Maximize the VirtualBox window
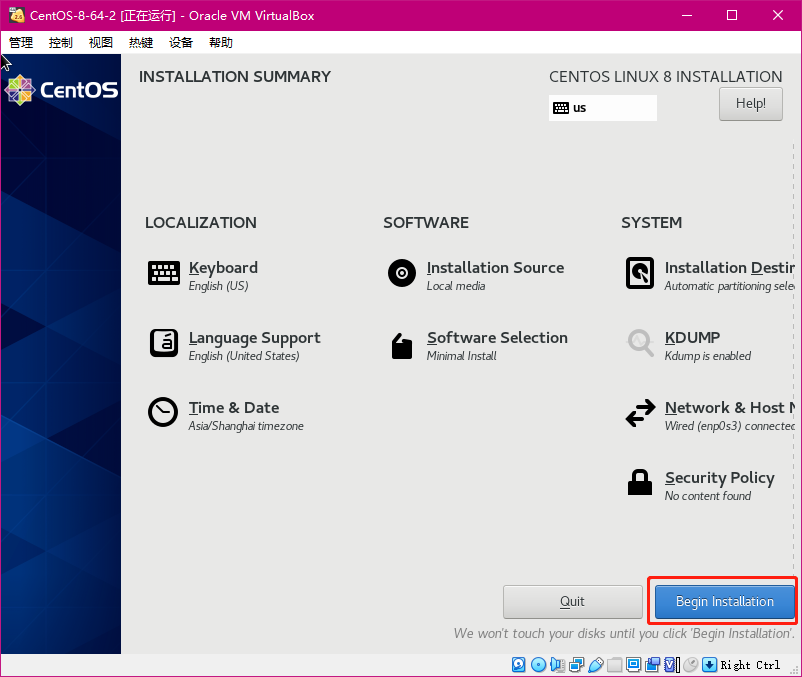The image size is (802, 677). point(732,15)
